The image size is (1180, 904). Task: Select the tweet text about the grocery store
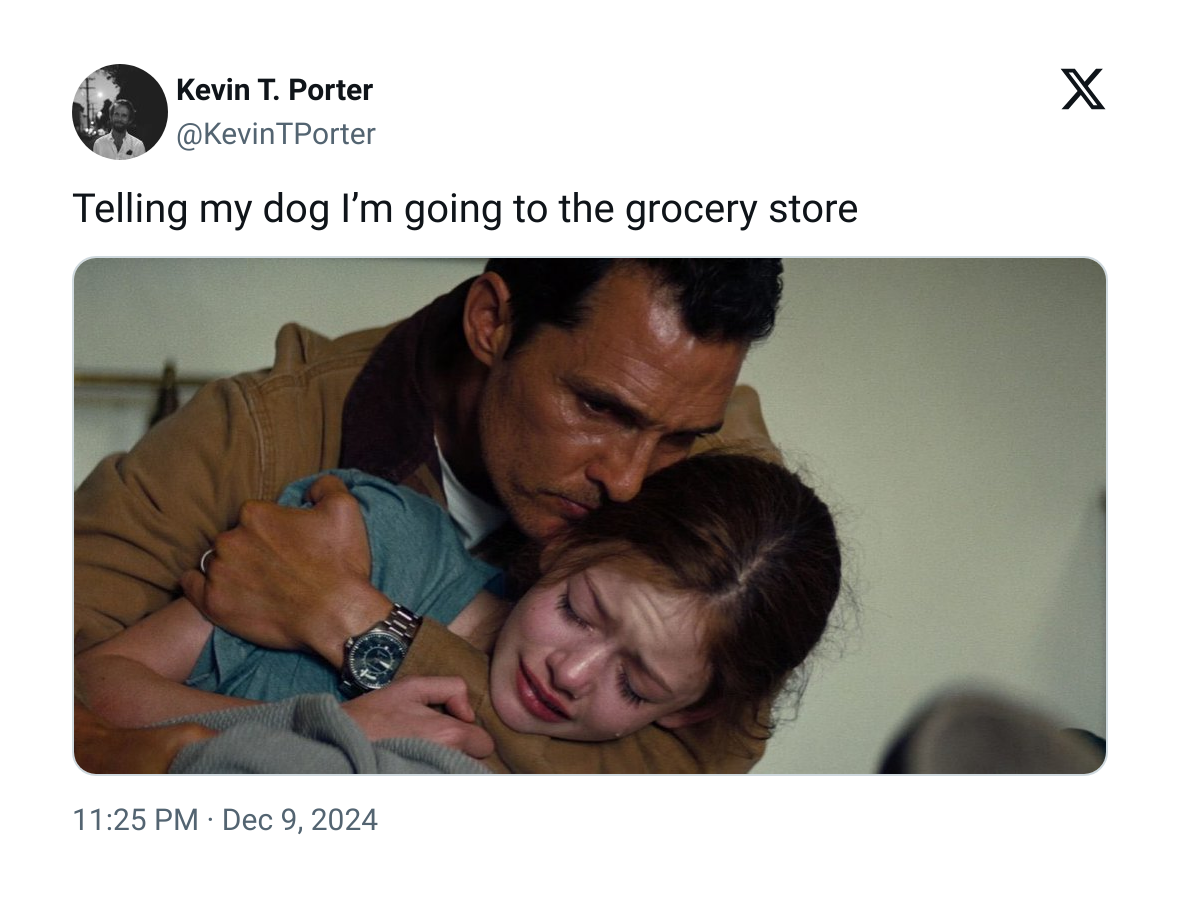pyautogui.click(x=465, y=208)
